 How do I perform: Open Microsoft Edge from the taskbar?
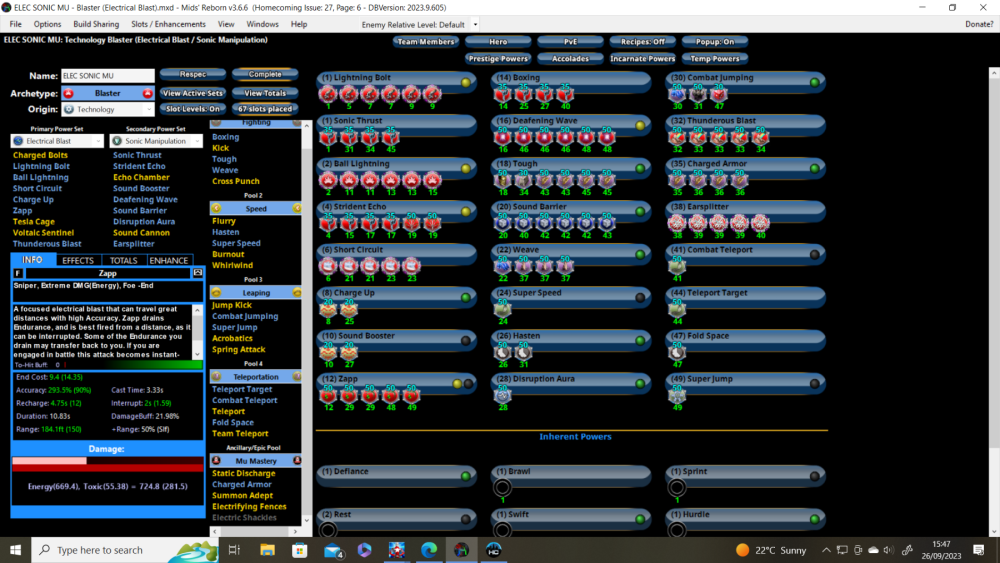(x=428, y=550)
